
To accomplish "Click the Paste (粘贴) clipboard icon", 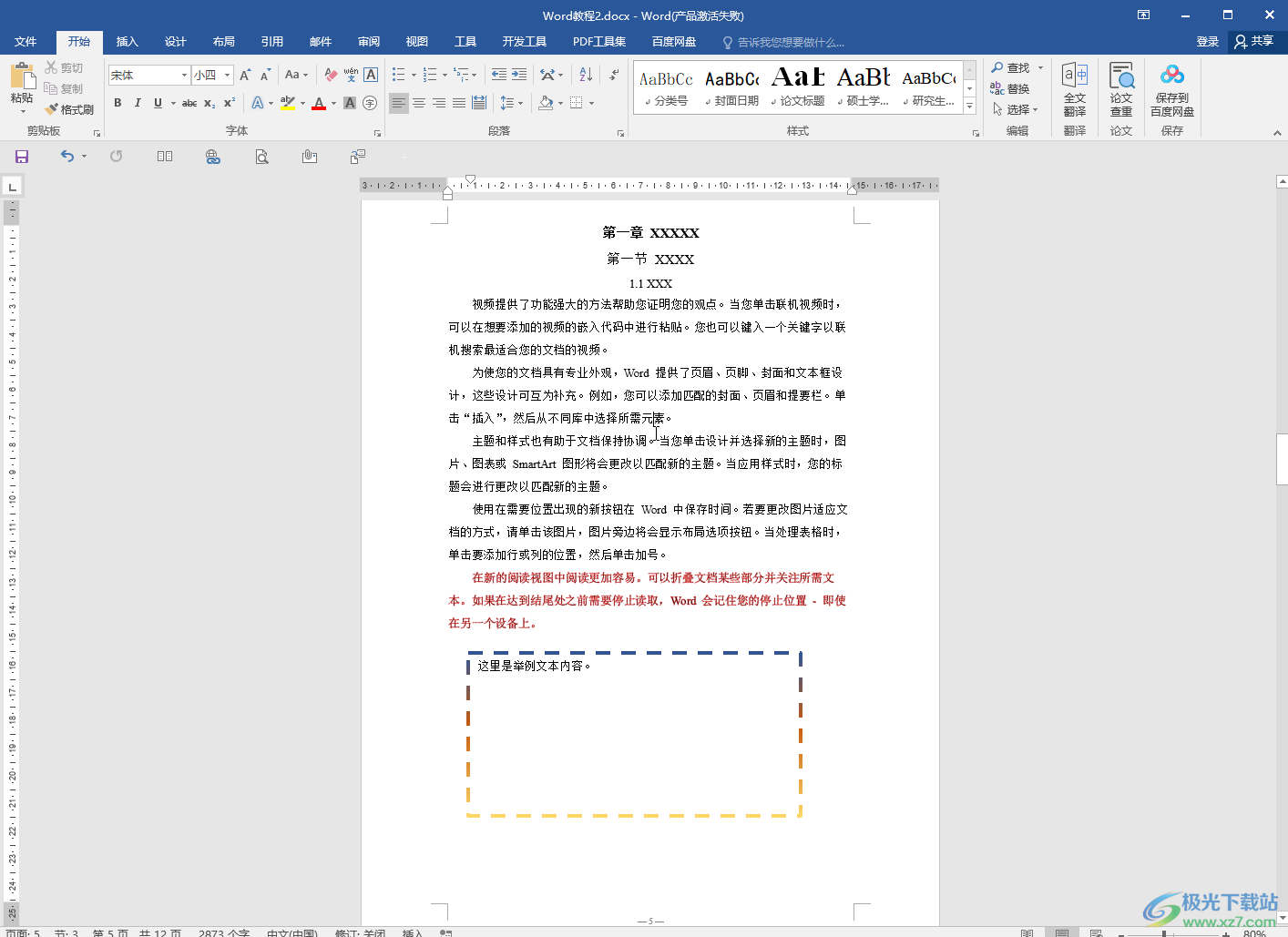I will (22, 76).
